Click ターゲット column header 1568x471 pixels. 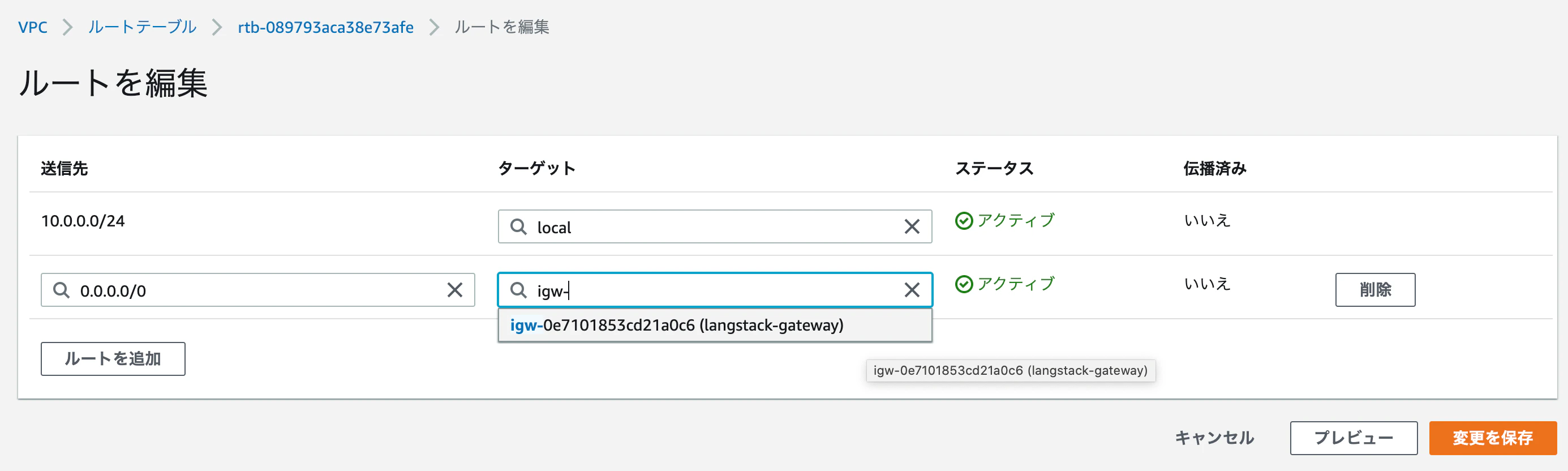click(x=536, y=169)
